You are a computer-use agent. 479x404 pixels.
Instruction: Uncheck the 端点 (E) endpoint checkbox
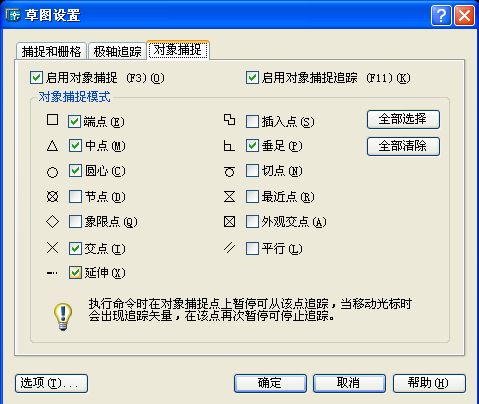click(x=74, y=122)
